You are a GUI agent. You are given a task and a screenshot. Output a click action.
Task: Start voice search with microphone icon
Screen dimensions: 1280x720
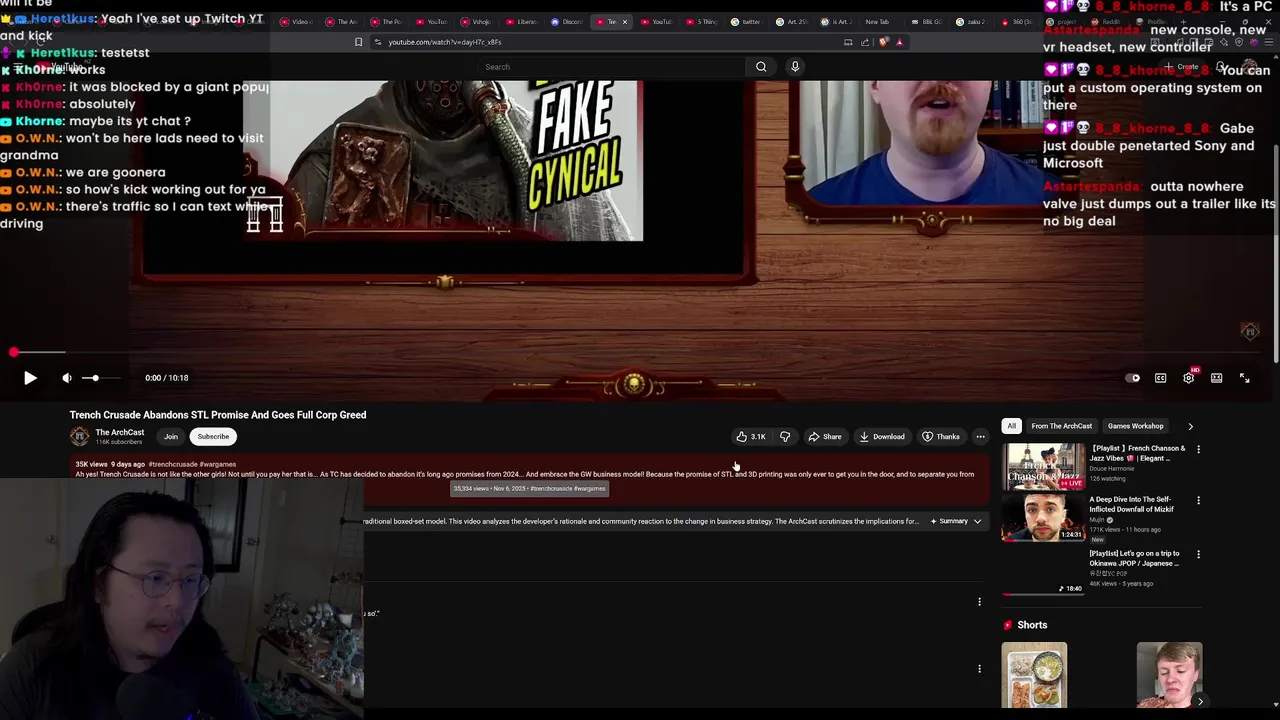click(795, 67)
